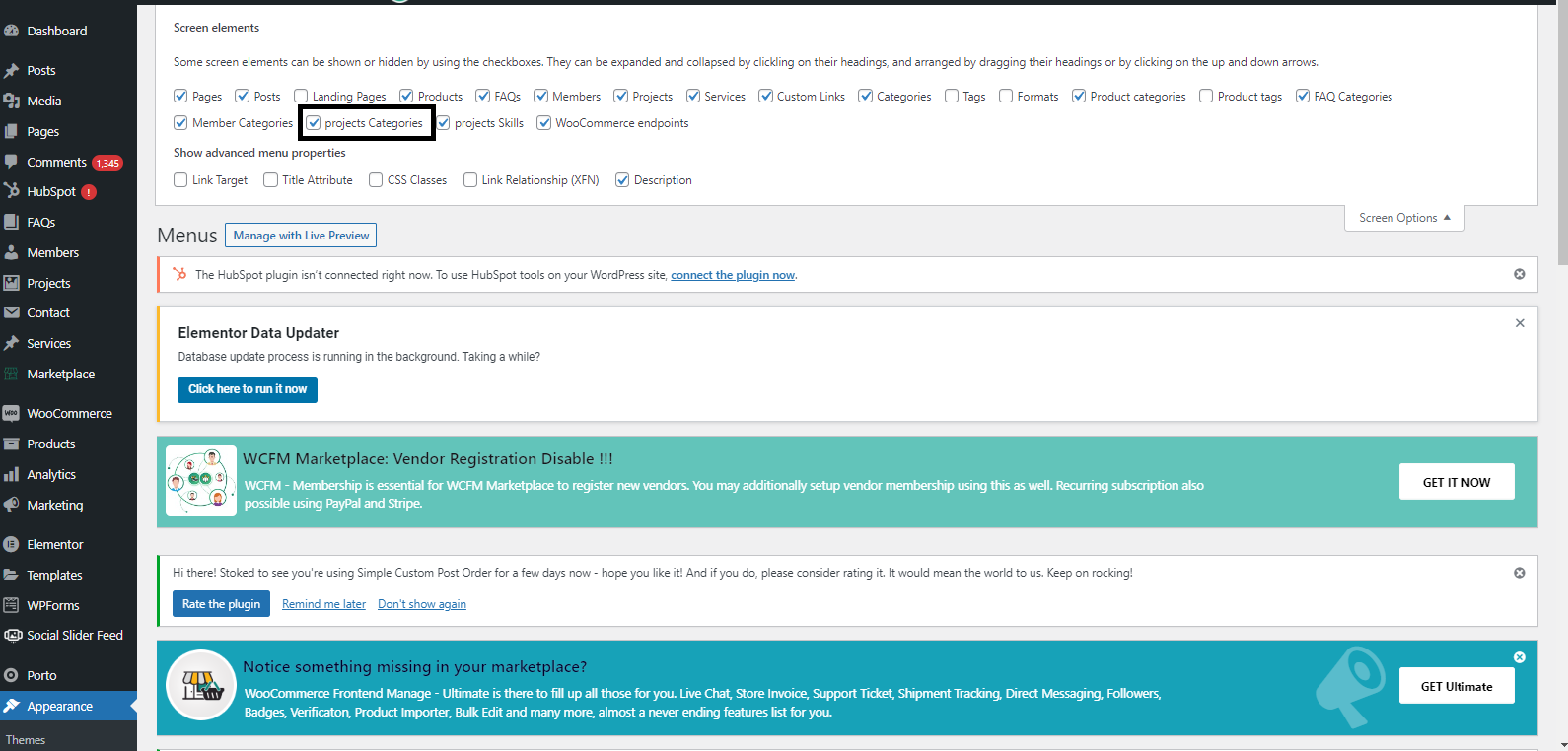Click the Pages icon in sidebar
Screen dimensions: 1568x751
click(12, 131)
